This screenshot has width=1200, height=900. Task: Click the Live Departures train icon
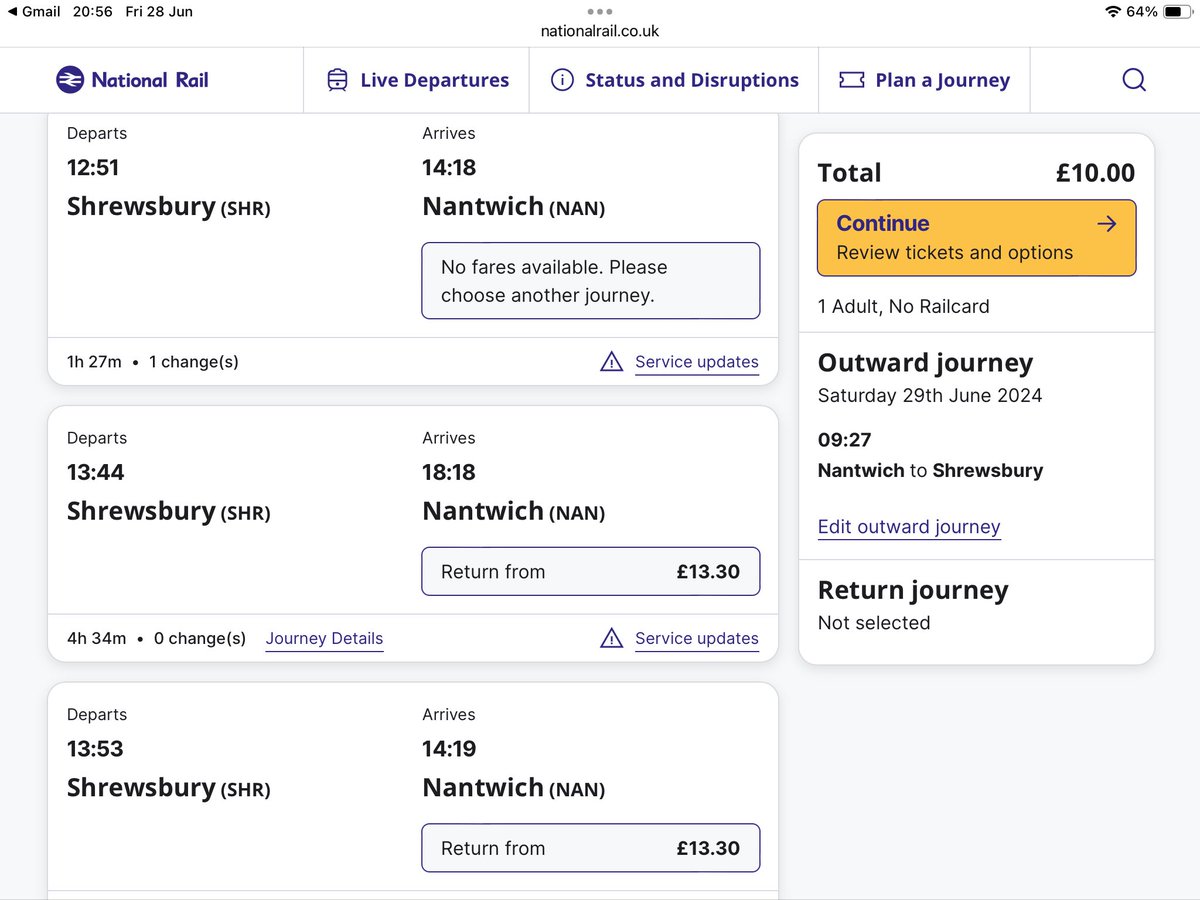tap(338, 80)
